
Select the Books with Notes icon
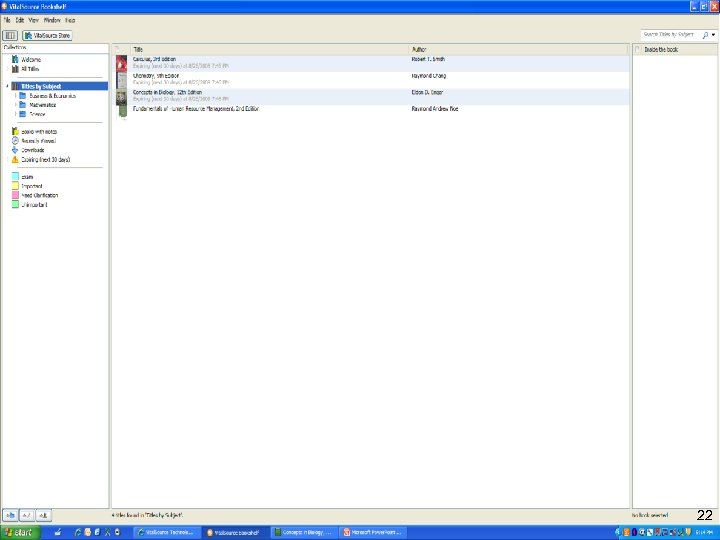coord(15,131)
